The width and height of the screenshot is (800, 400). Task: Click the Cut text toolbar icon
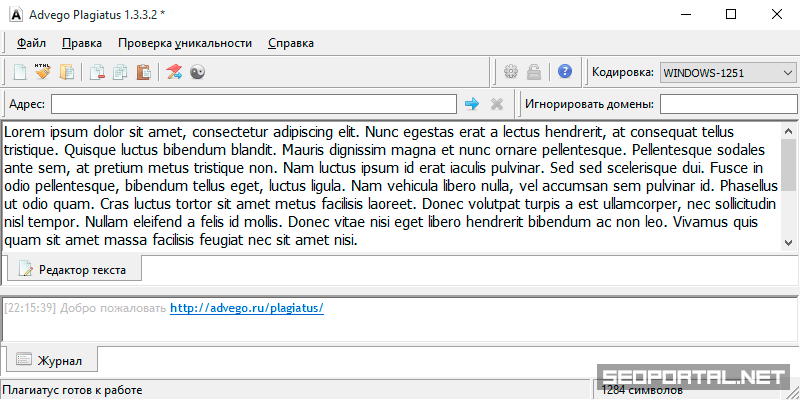tap(97, 72)
